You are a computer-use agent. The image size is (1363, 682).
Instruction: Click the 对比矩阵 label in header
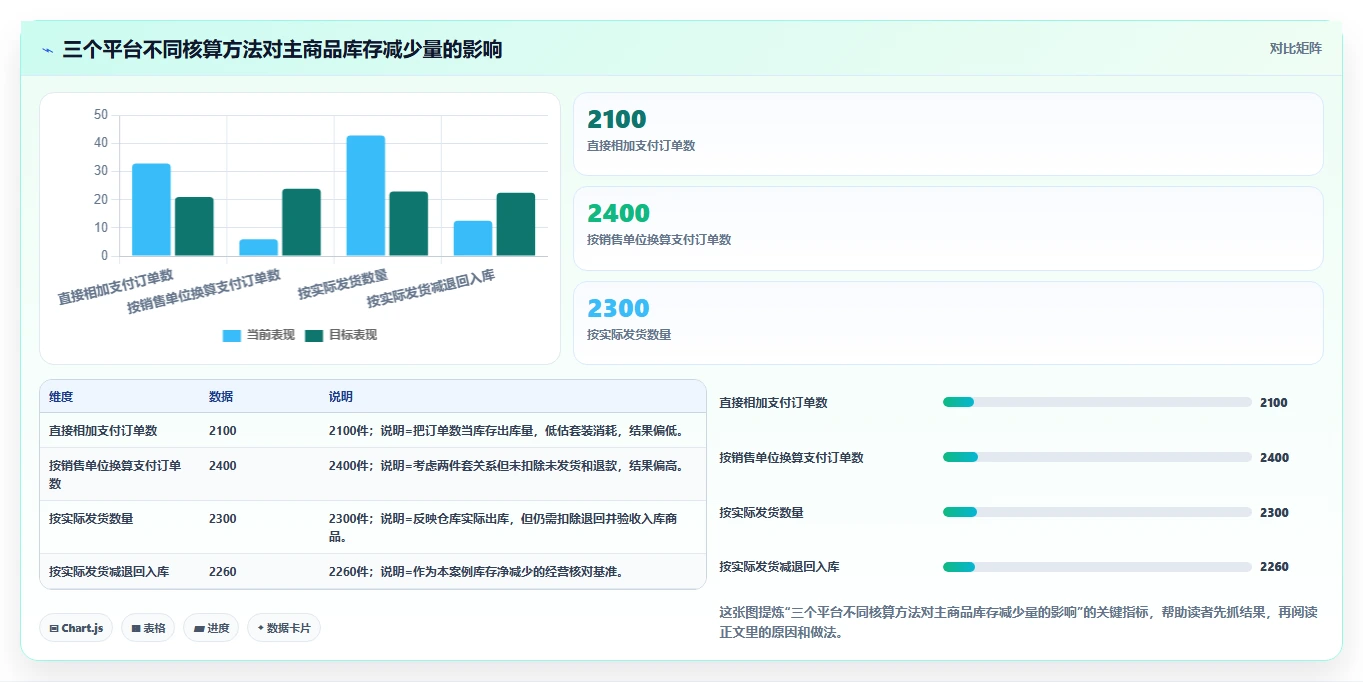(x=1295, y=49)
